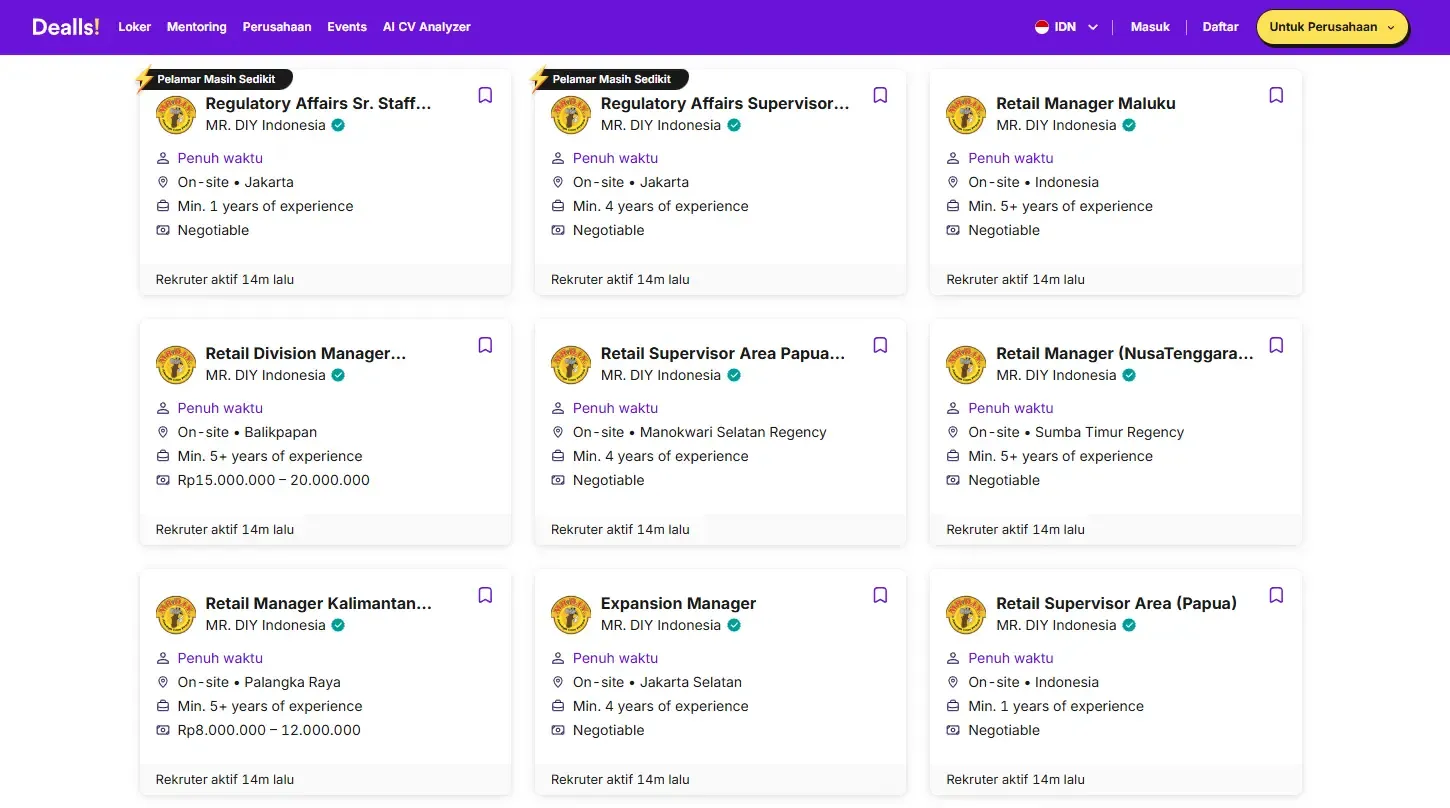Click MR. DIY logo on Retail Supervisor Area (Papua) card

click(x=966, y=614)
